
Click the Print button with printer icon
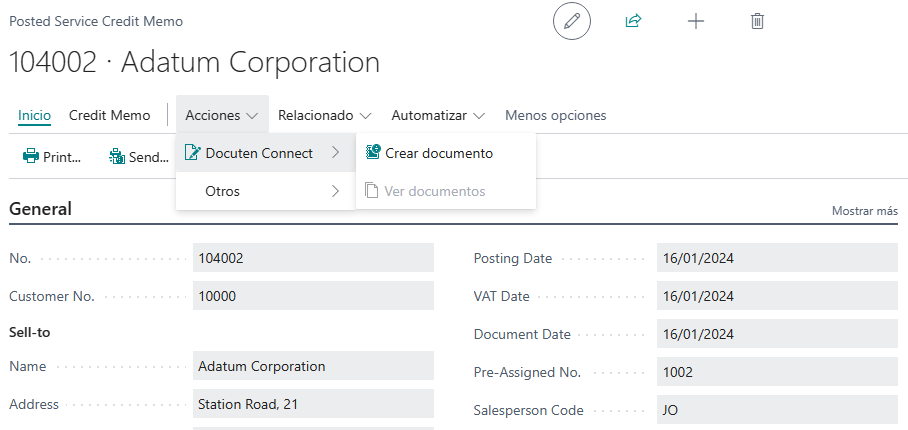(x=53, y=156)
